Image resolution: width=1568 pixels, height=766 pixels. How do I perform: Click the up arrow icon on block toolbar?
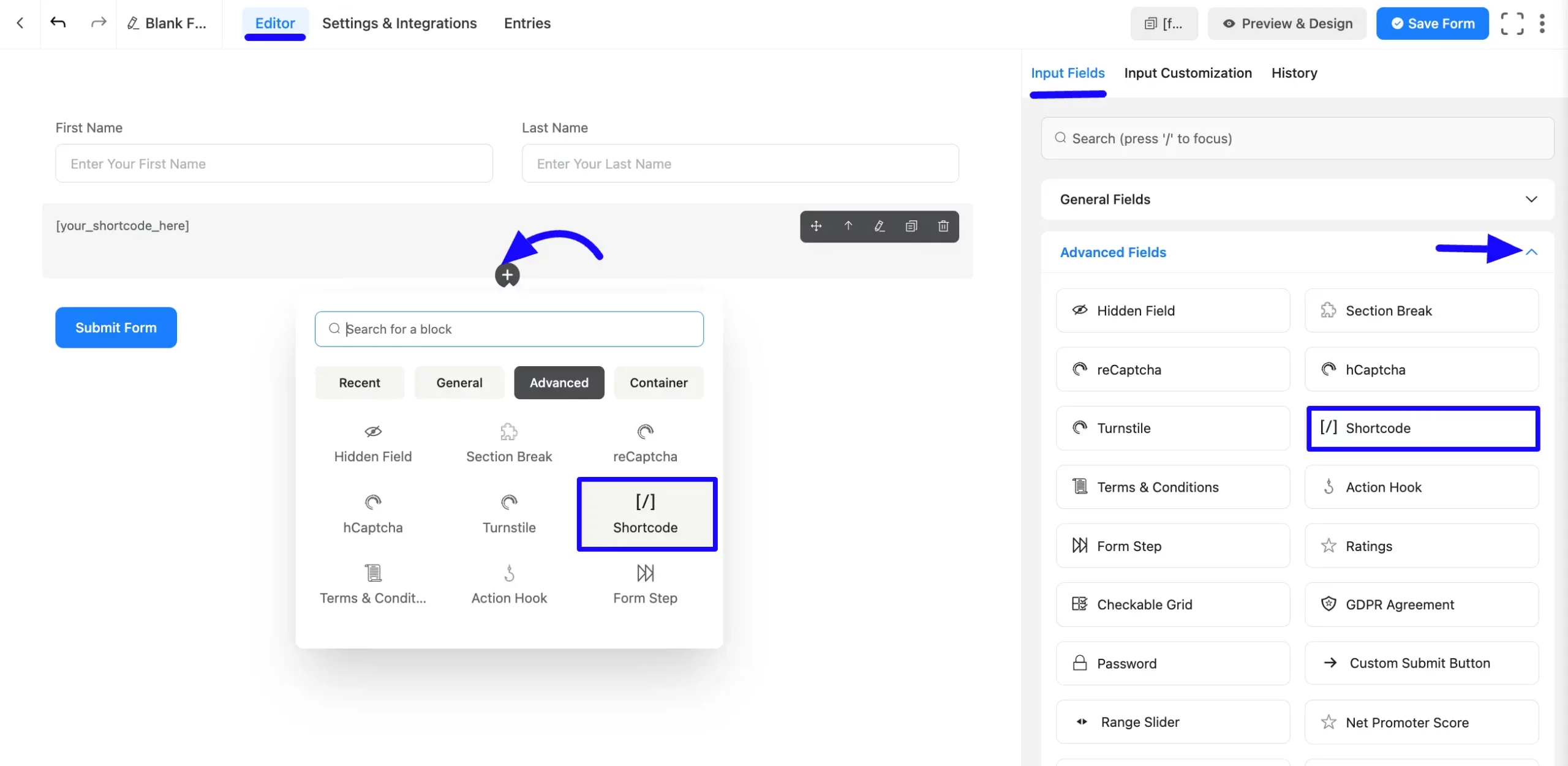[848, 226]
